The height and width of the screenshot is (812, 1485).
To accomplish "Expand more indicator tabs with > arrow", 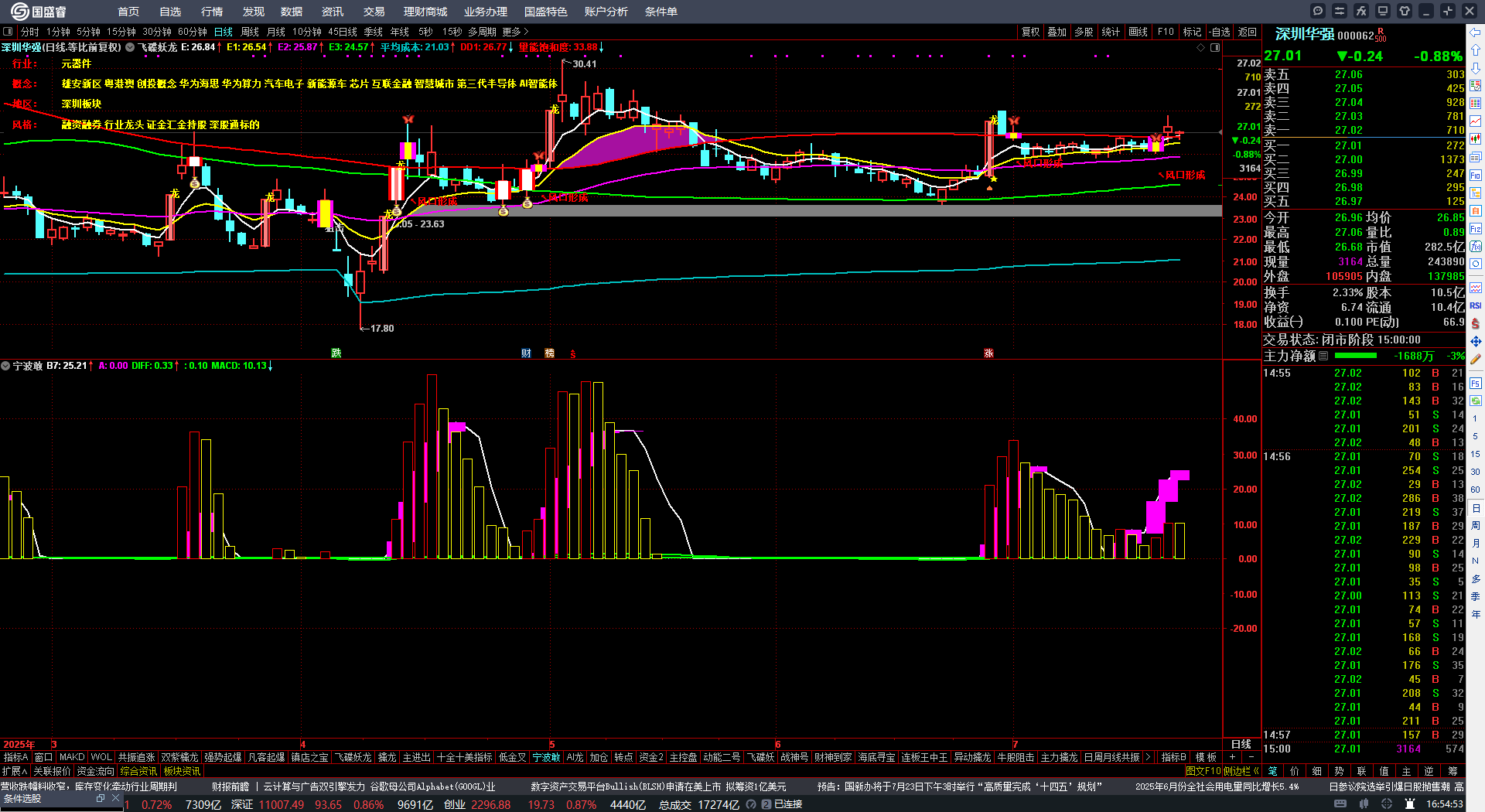I will point(1148,757).
